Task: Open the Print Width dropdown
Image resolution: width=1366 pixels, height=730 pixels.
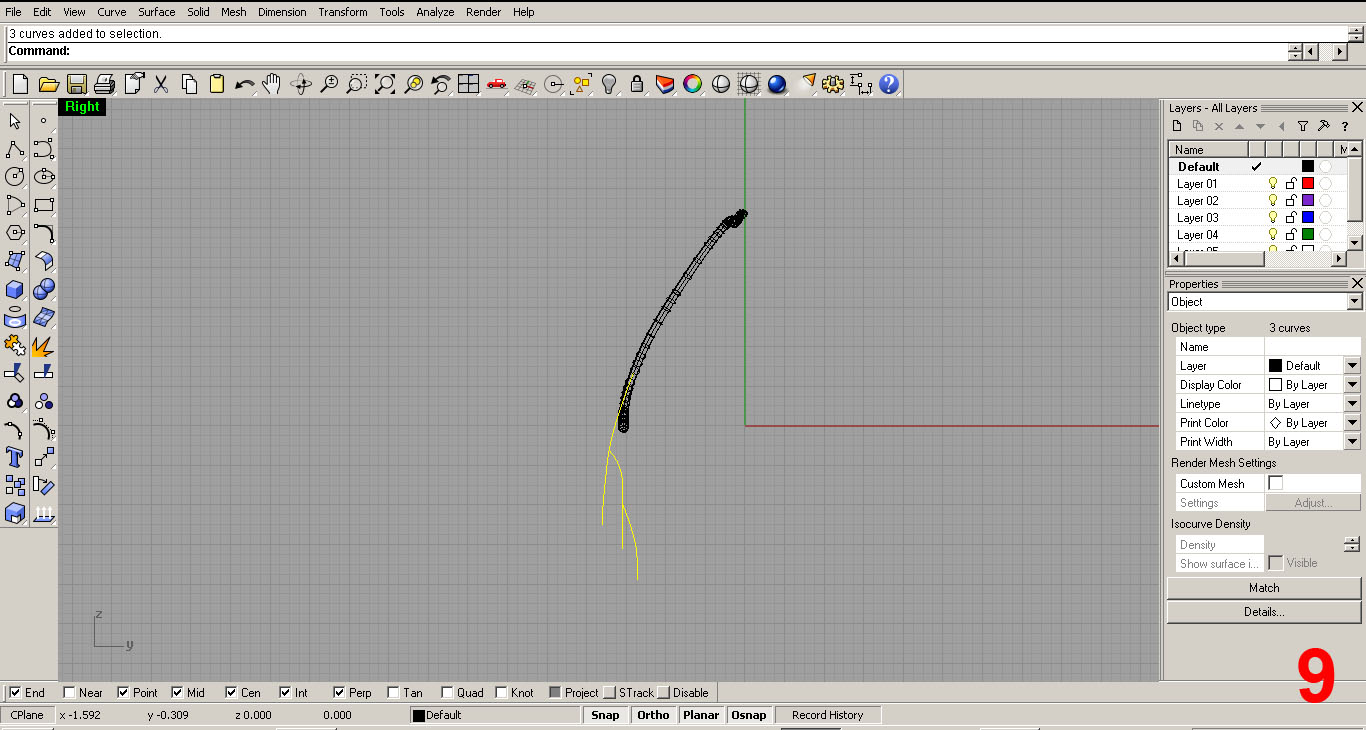Action: (1352, 442)
